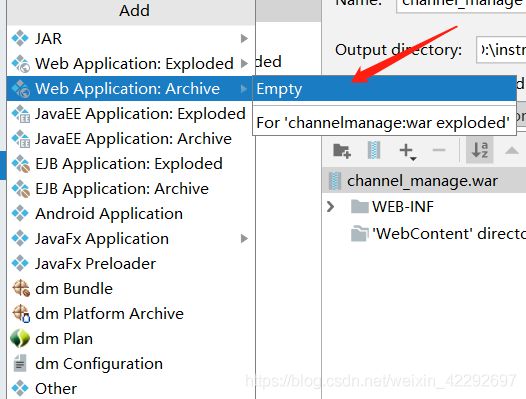The image size is (526, 399).
Task: Click the create archive toolbar icon
Action: pos(374,150)
